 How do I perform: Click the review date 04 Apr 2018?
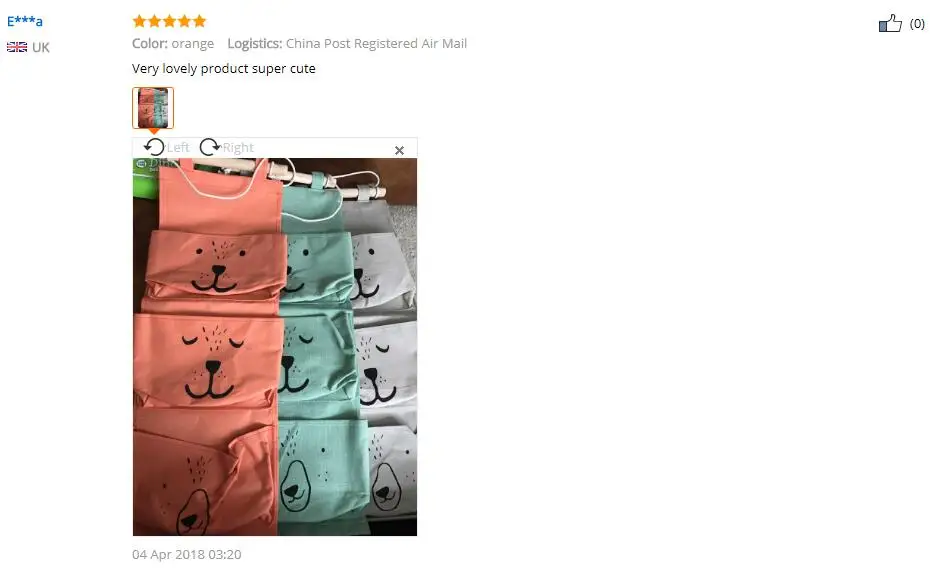pos(186,554)
